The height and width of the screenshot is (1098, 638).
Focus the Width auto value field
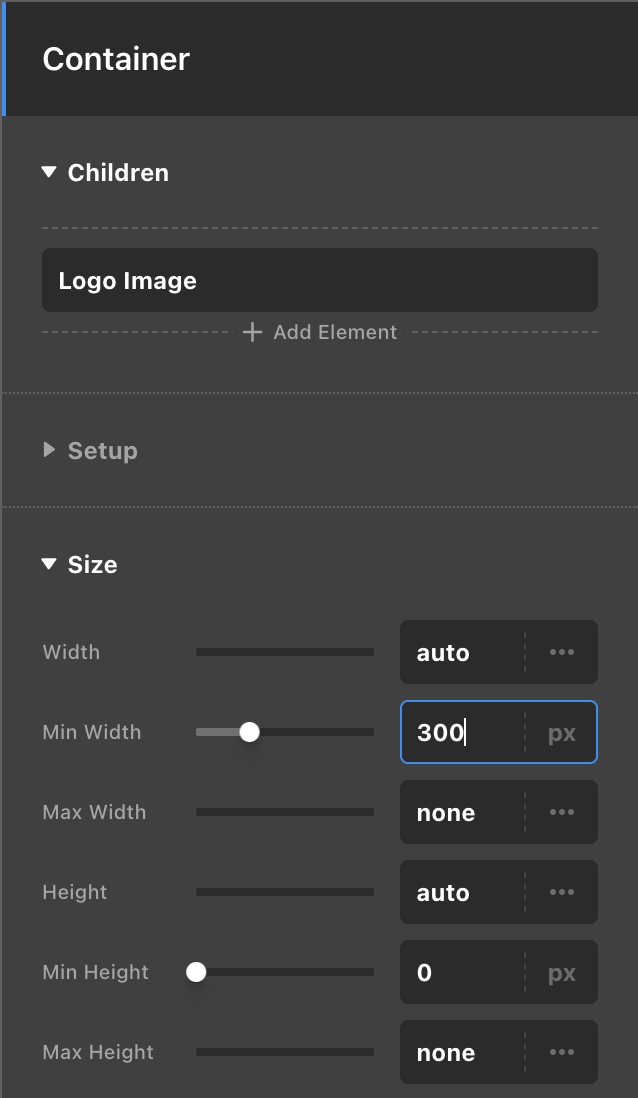462,652
